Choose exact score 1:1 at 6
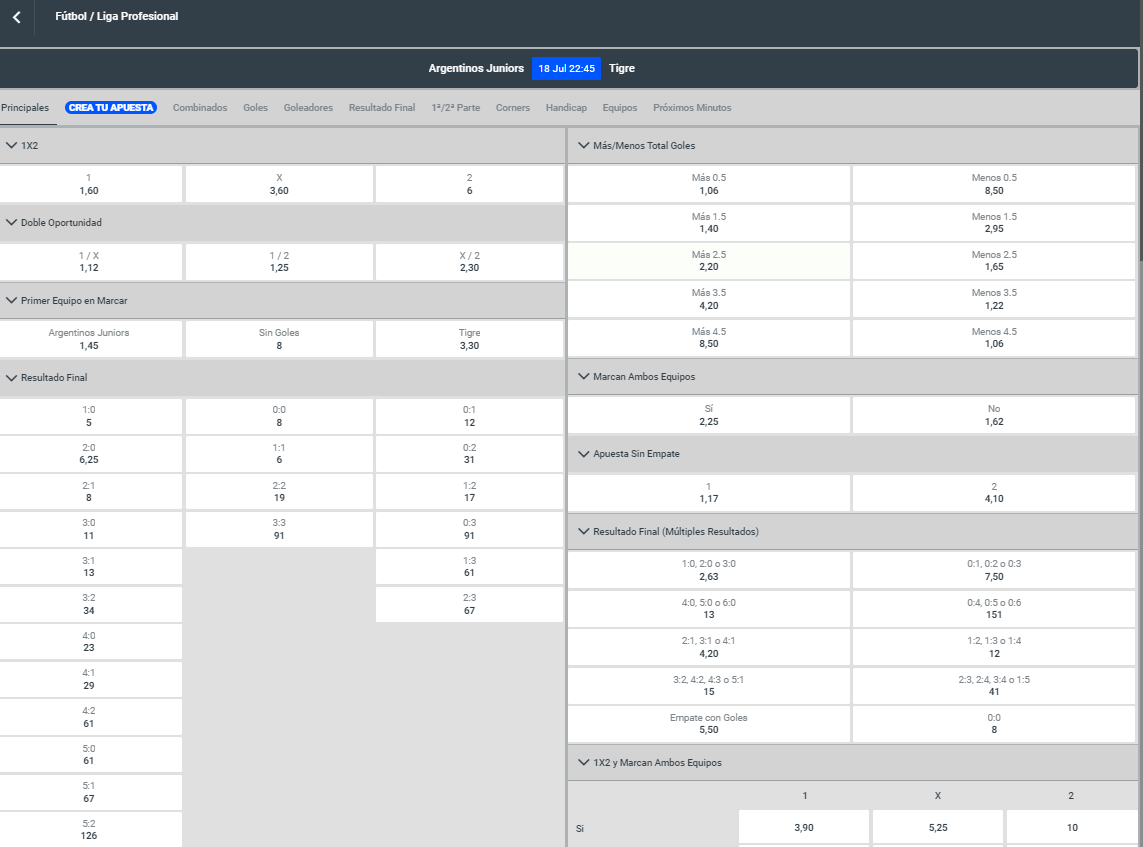The width and height of the screenshot is (1143, 847). pos(279,453)
